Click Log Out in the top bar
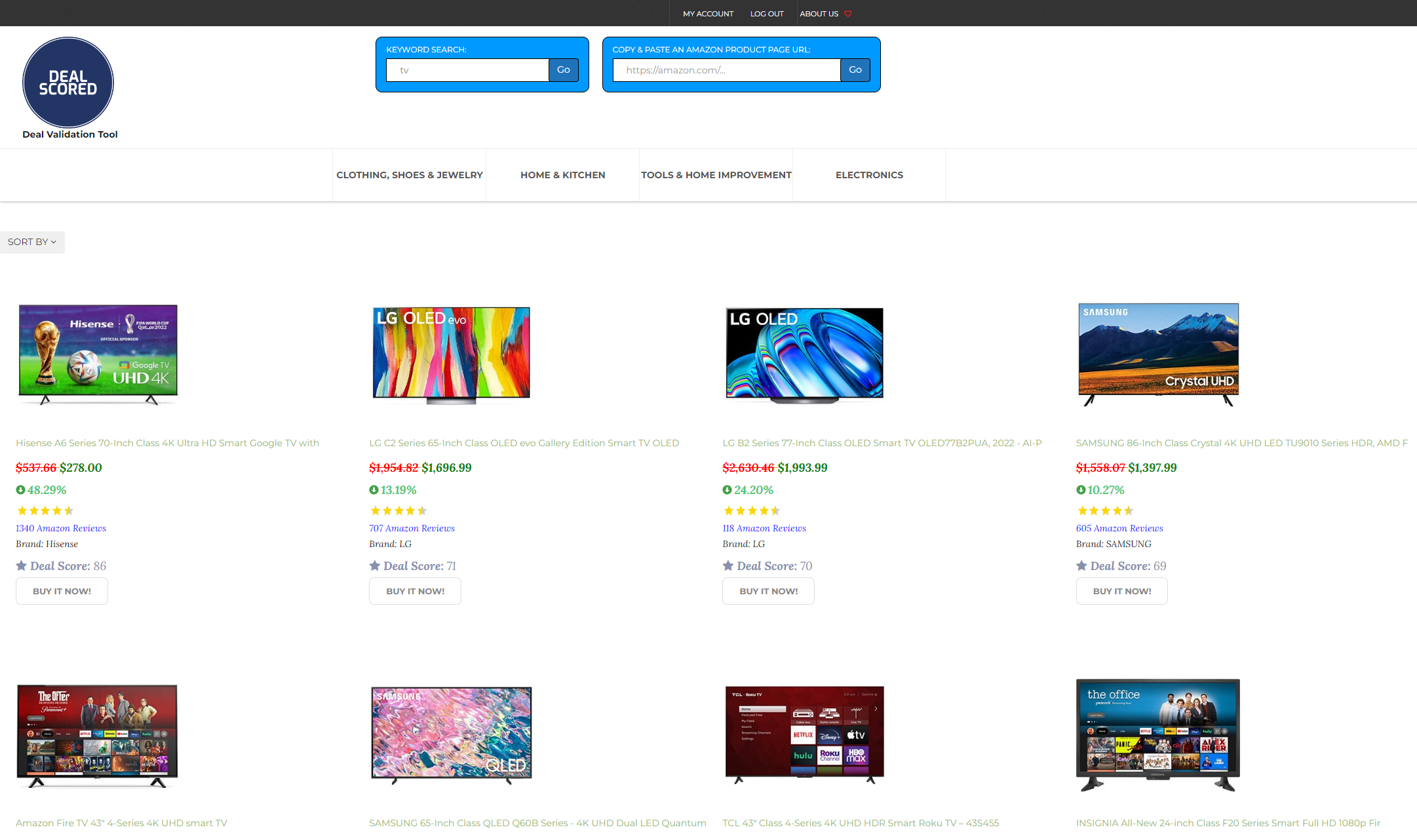The height and width of the screenshot is (840, 1417). tap(767, 14)
